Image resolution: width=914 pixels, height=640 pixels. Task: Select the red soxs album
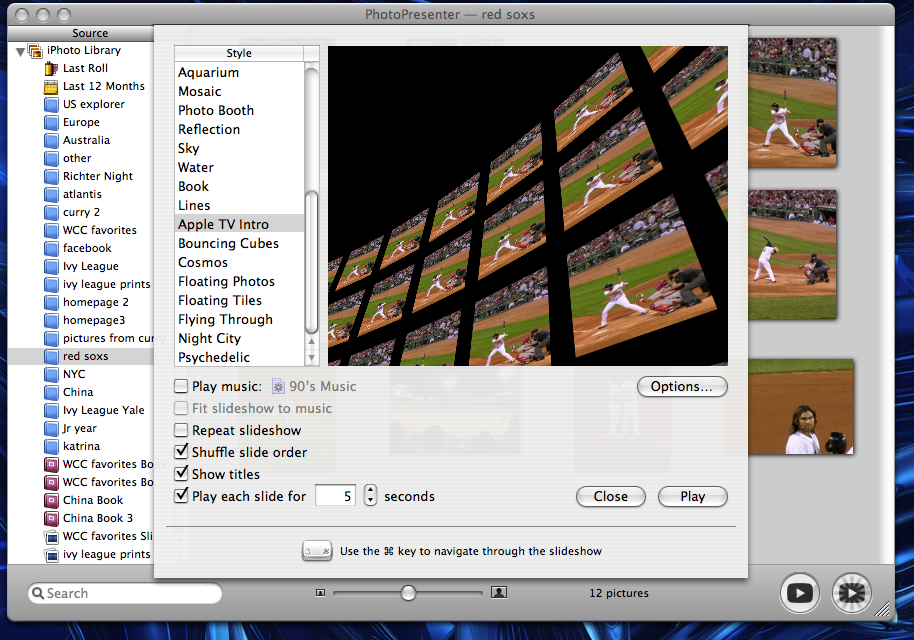[x=81, y=356]
